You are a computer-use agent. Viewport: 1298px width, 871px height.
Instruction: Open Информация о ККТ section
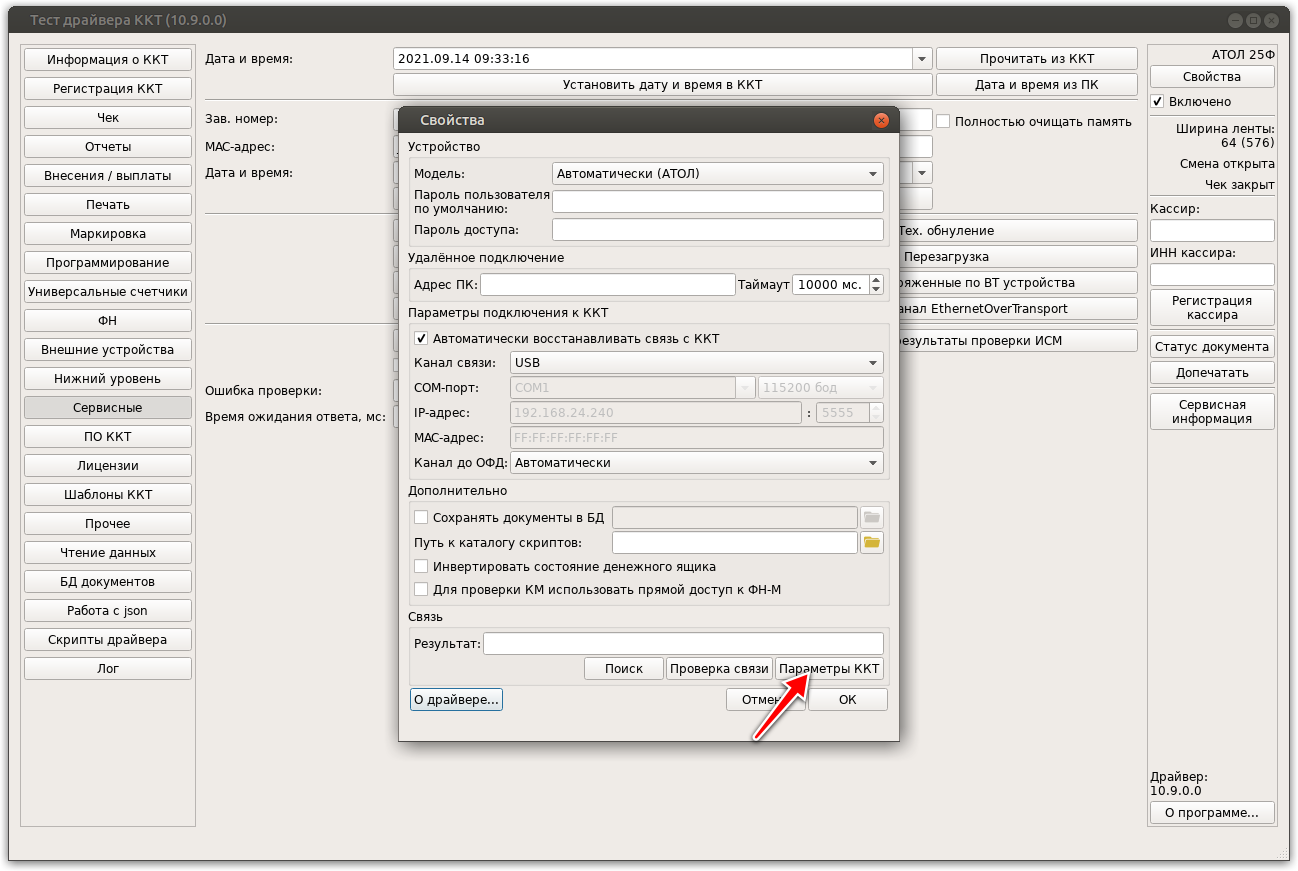pos(108,59)
